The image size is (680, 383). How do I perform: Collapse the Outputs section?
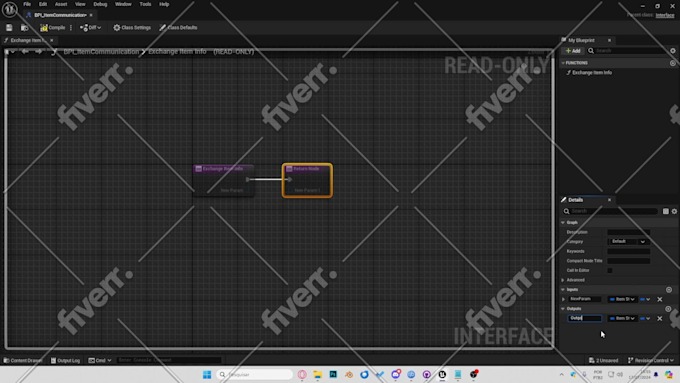point(563,309)
